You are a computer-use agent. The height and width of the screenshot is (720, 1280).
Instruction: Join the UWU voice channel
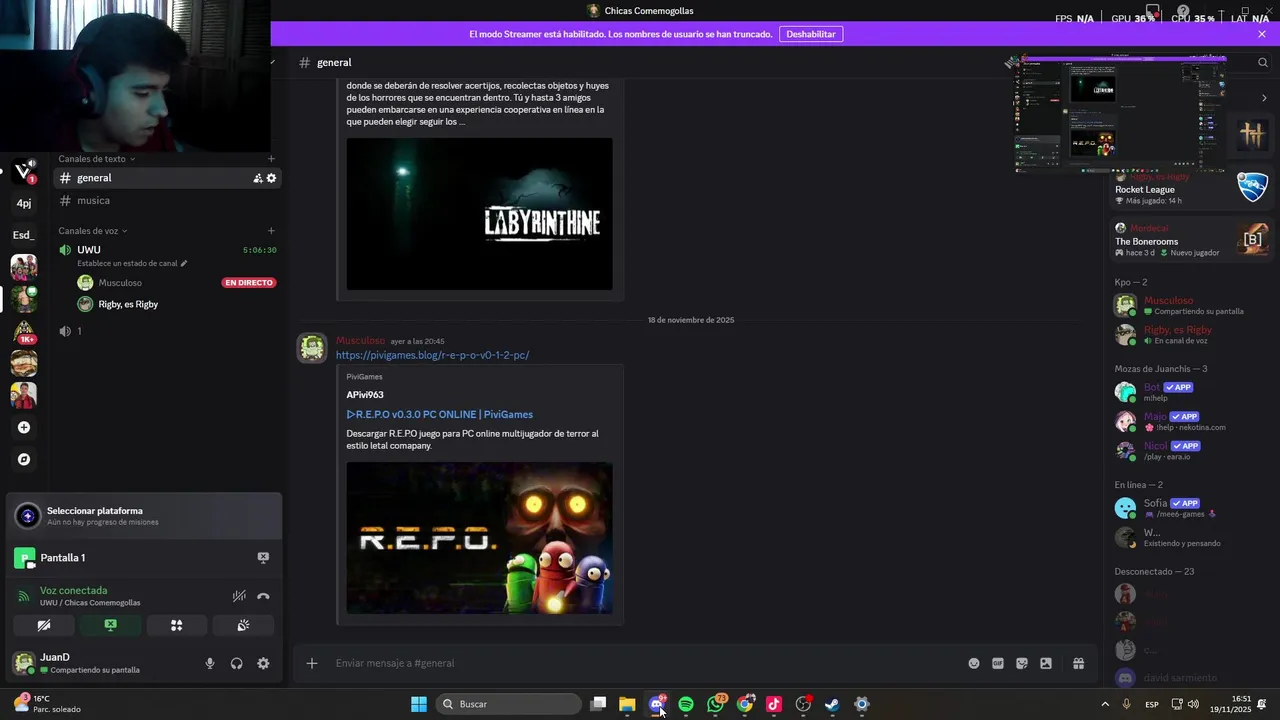click(166, 250)
